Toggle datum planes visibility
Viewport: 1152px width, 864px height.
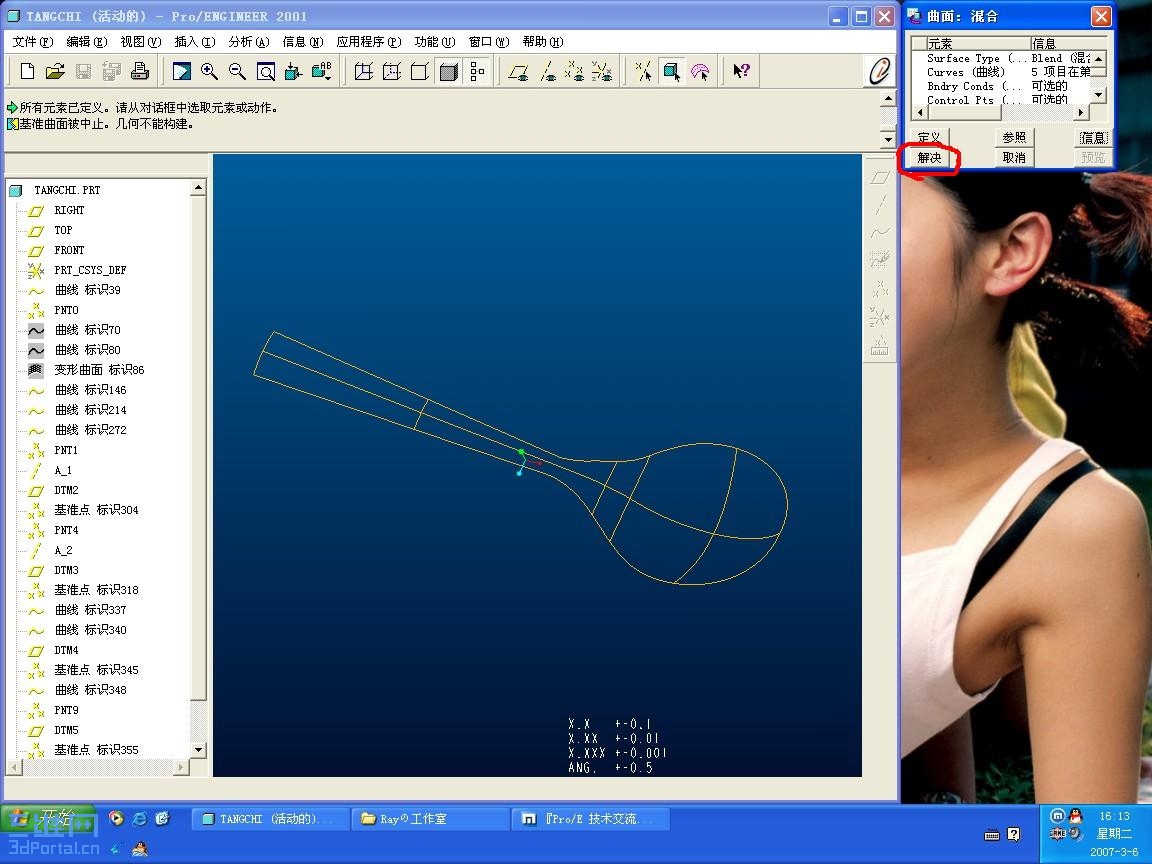pyautogui.click(x=519, y=71)
